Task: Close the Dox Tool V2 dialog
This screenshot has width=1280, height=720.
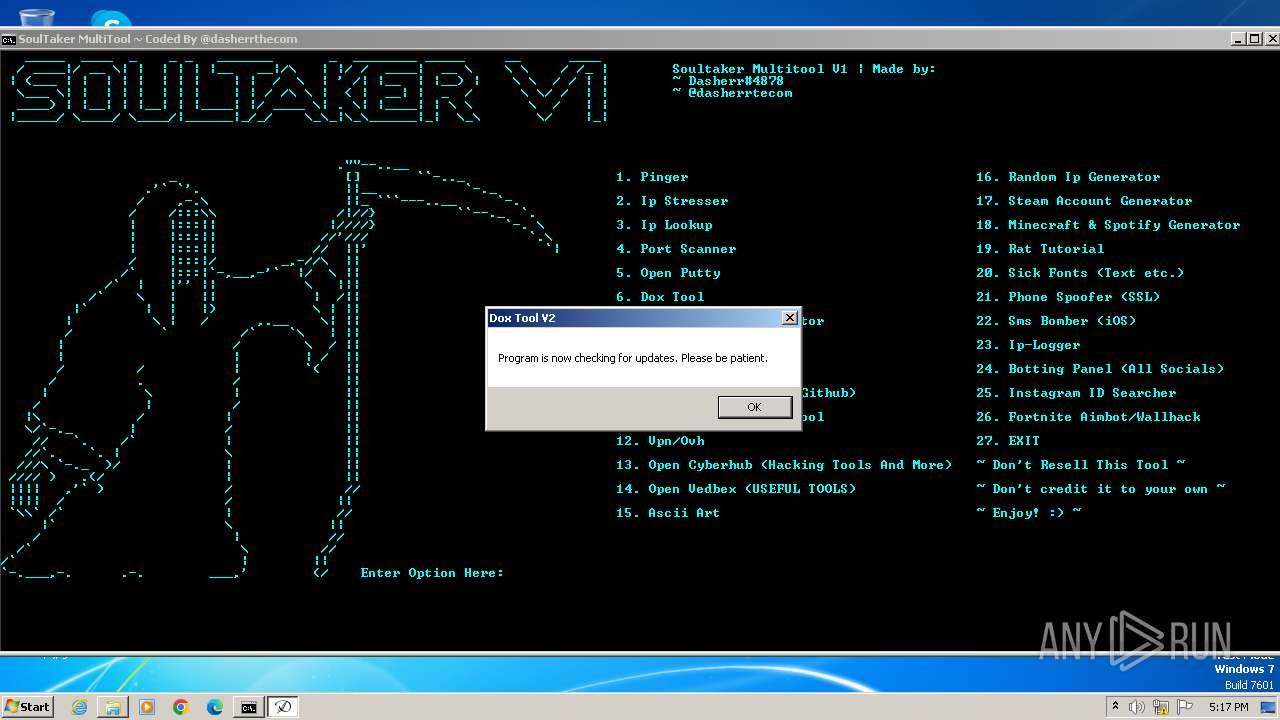Action: [x=789, y=318]
